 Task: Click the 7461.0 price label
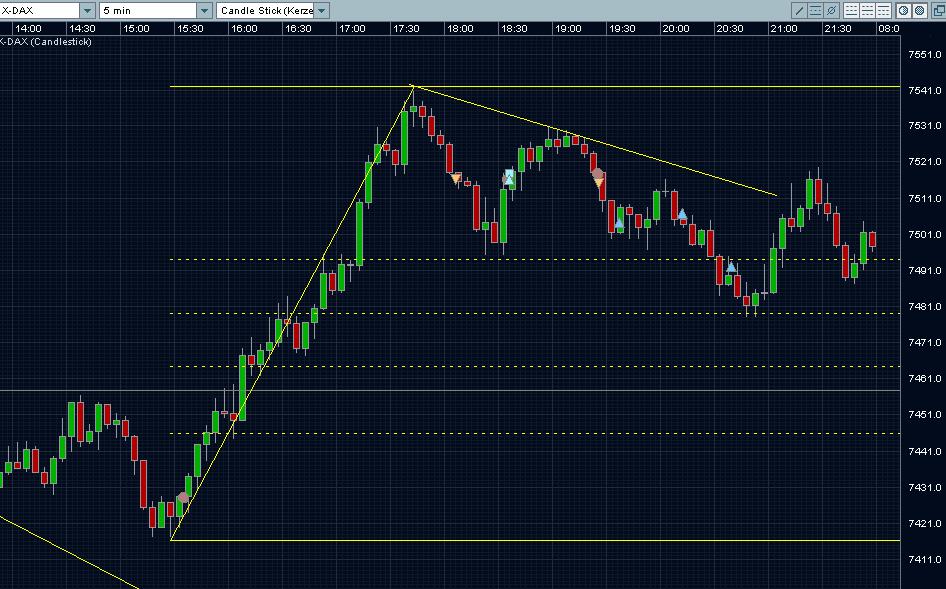point(925,378)
